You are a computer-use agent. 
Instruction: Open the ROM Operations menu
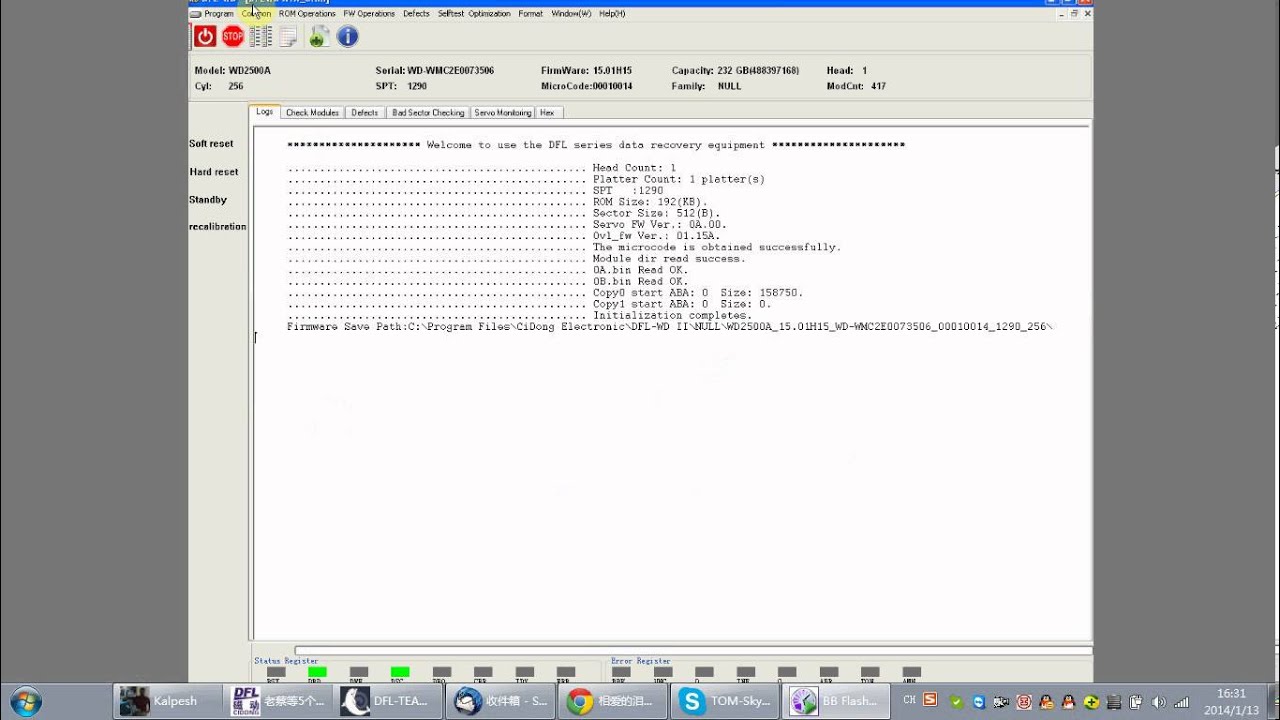[x=307, y=14]
